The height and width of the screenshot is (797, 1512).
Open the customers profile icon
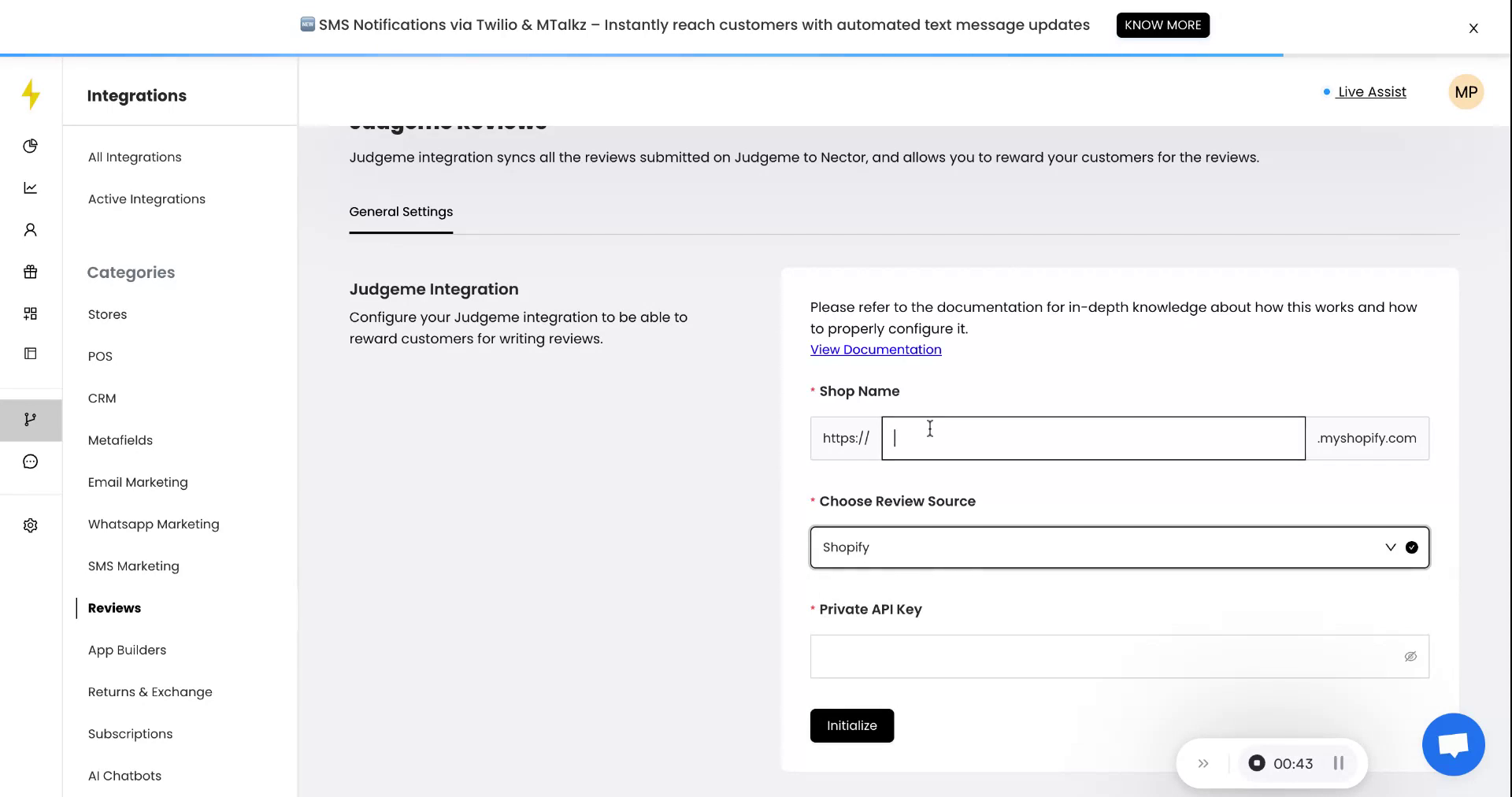click(x=30, y=228)
